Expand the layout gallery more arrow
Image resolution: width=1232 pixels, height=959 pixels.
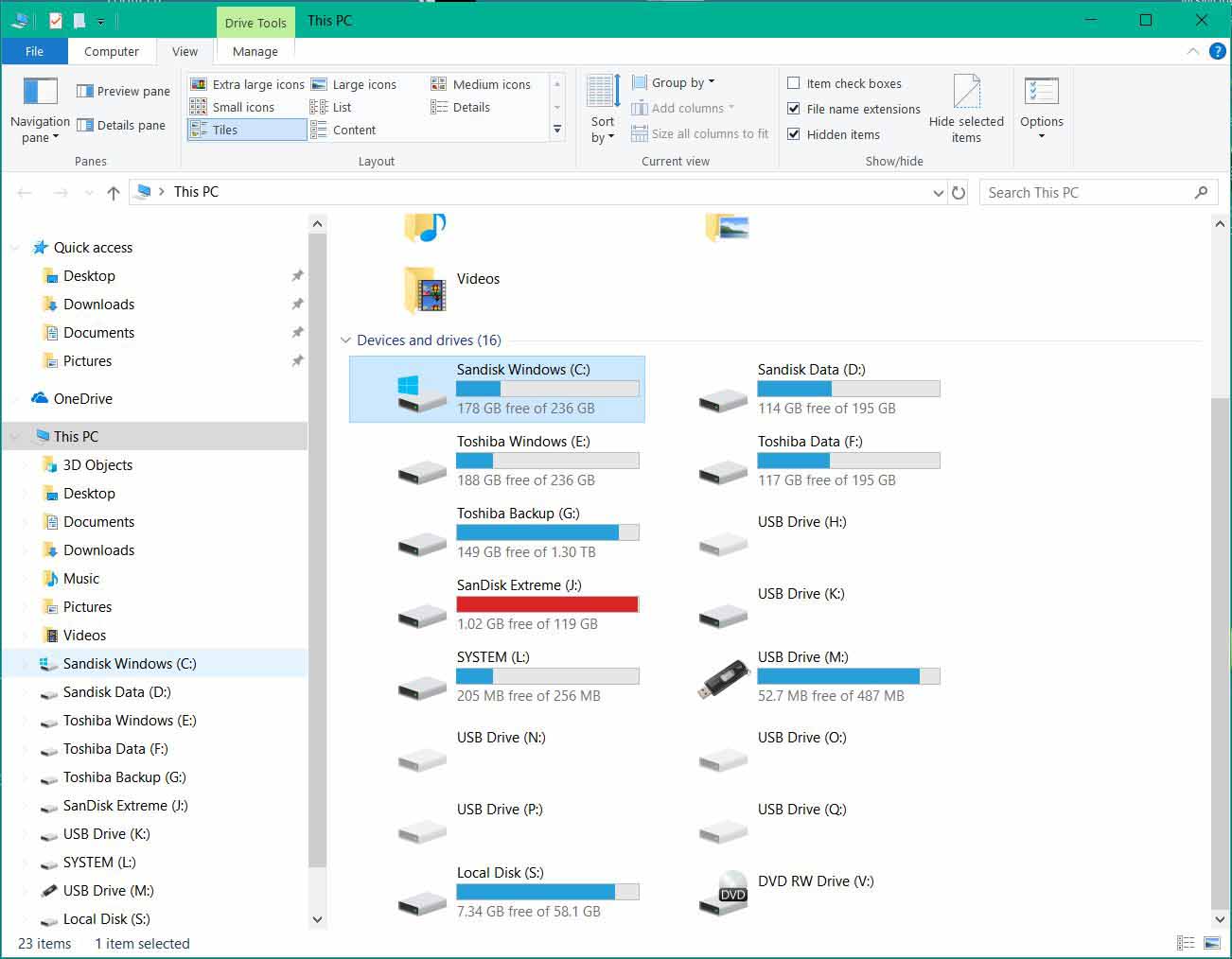(x=557, y=130)
